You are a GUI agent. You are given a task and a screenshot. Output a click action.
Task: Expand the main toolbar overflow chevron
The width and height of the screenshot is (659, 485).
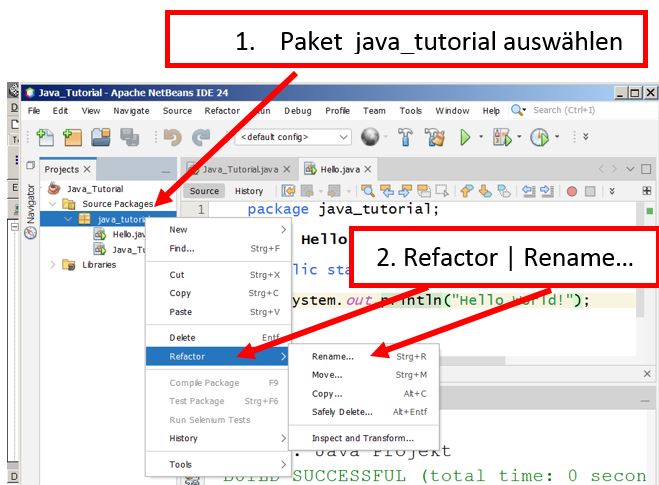(585, 137)
